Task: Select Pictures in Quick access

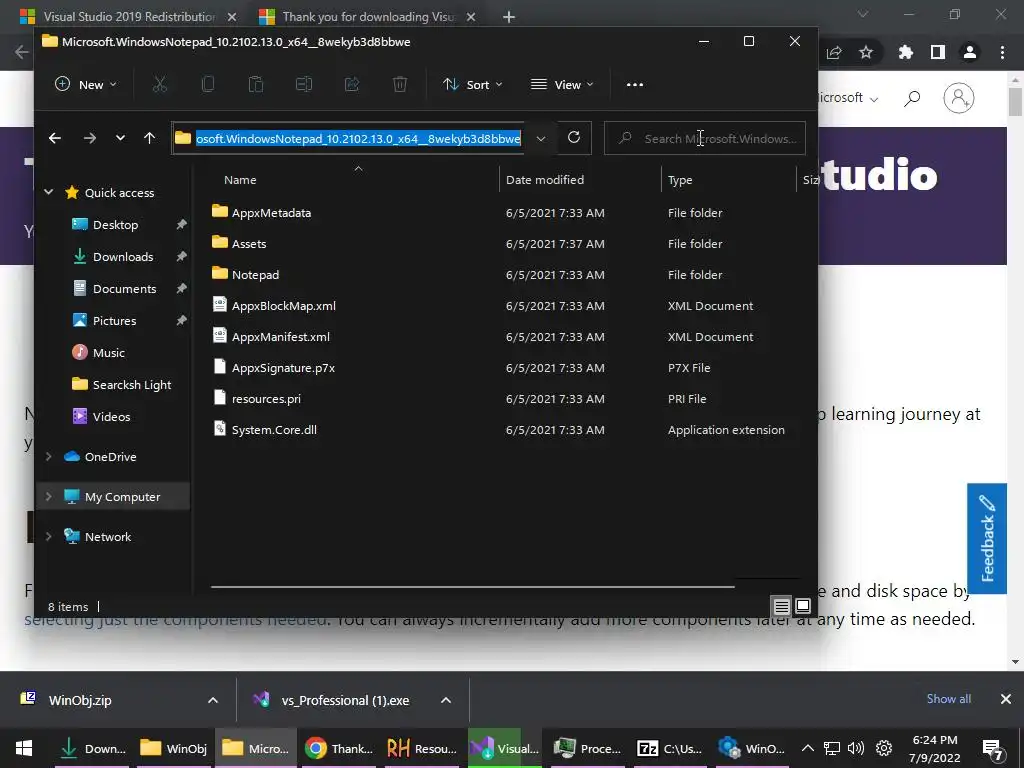Action: [x=114, y=321]
